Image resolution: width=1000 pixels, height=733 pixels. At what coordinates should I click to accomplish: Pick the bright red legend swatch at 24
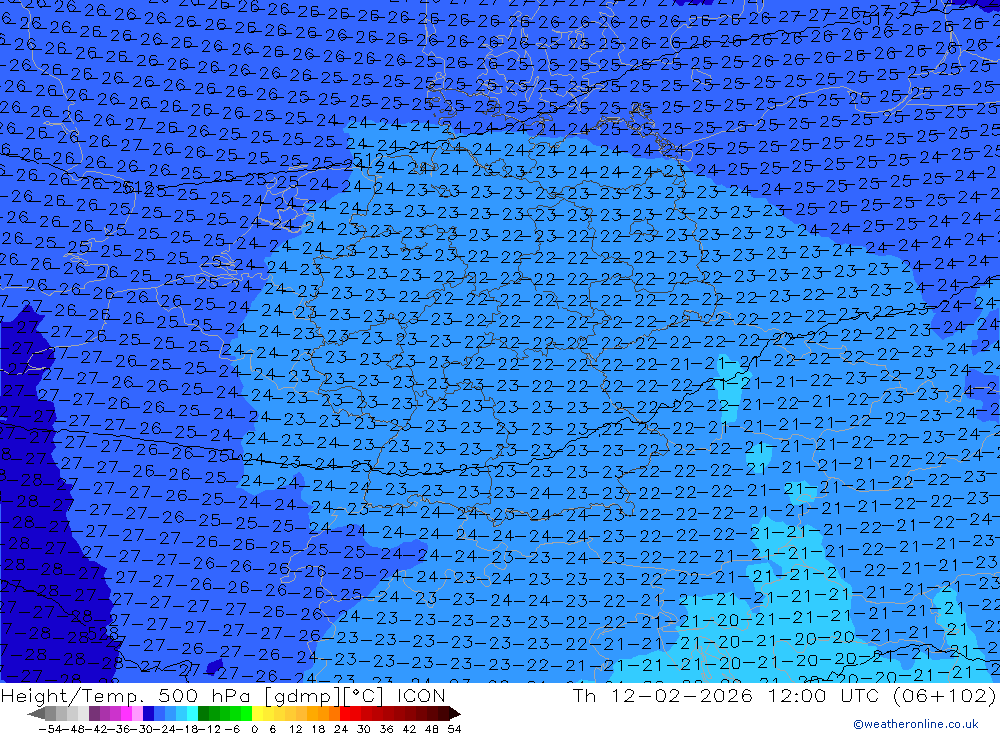click(x=345, y=713)
